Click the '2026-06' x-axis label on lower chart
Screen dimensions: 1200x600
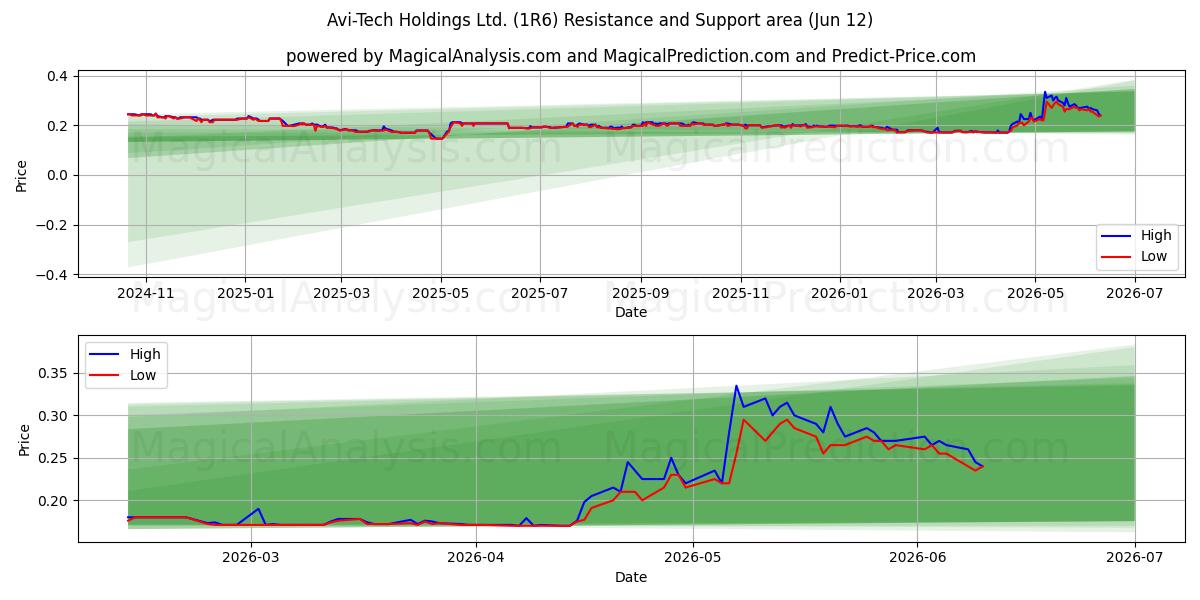click(918, 558)
